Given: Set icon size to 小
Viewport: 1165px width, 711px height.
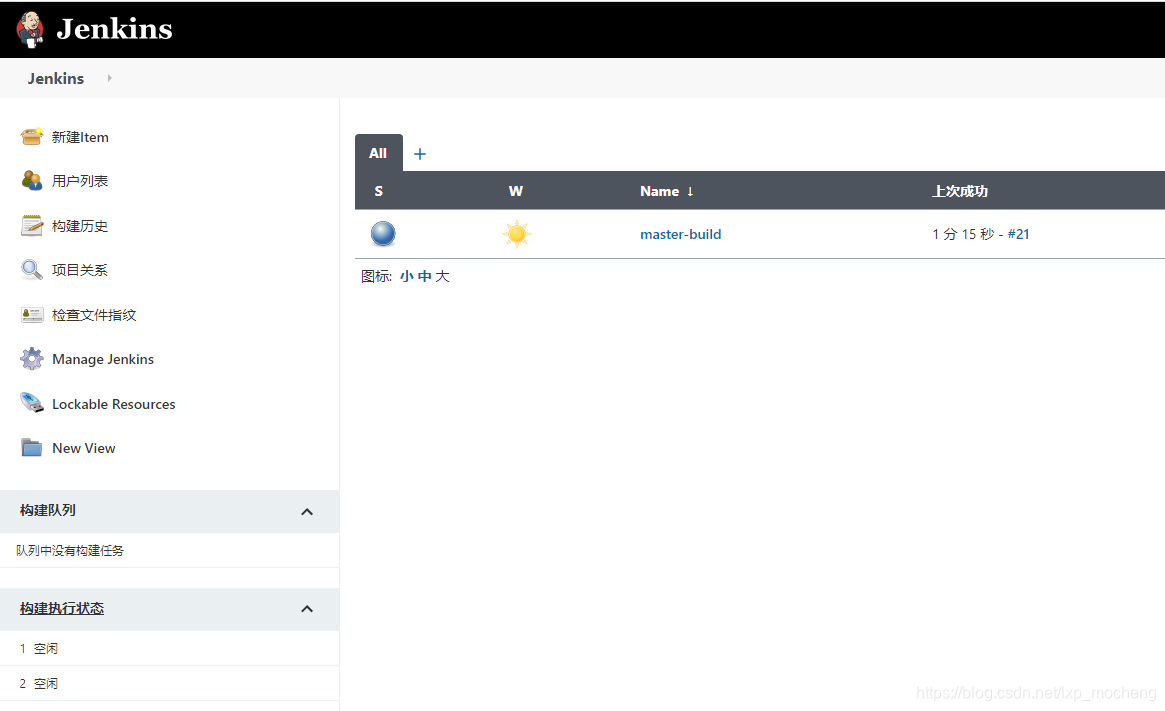Looking at the screenshot, I should [406, 276].
